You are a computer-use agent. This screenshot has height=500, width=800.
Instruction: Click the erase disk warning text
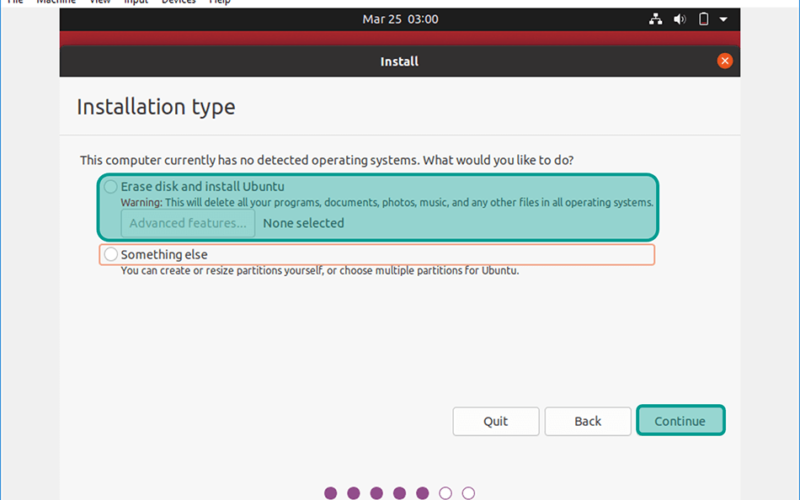[x=387, y=202]
